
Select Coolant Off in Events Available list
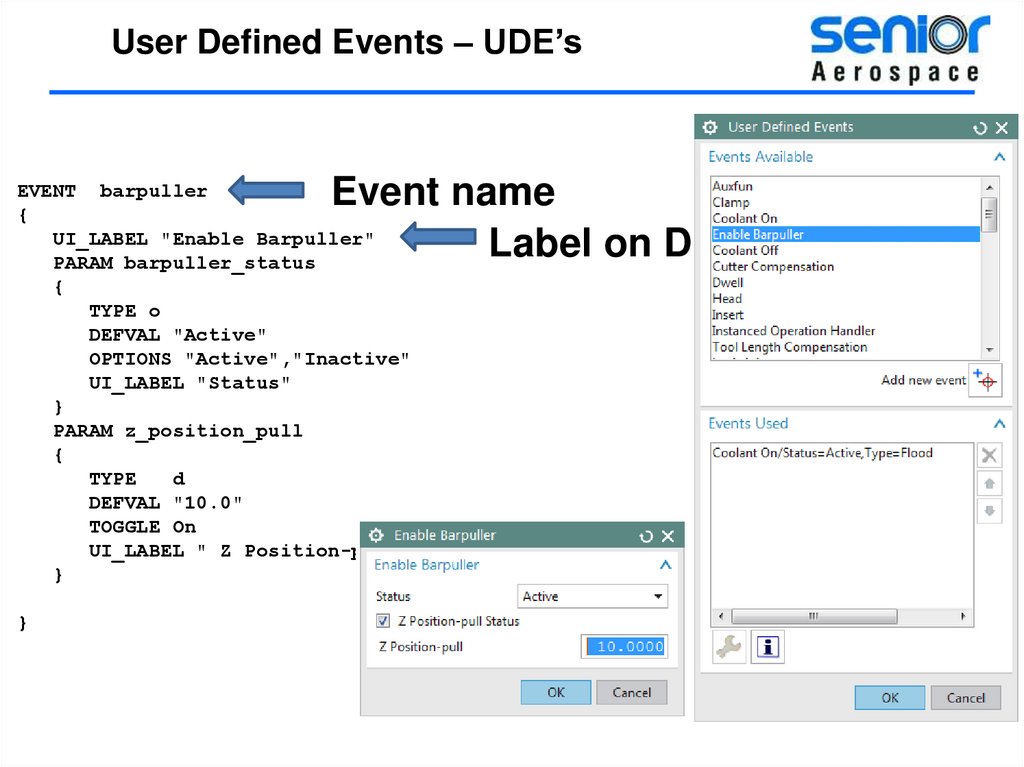846,250
